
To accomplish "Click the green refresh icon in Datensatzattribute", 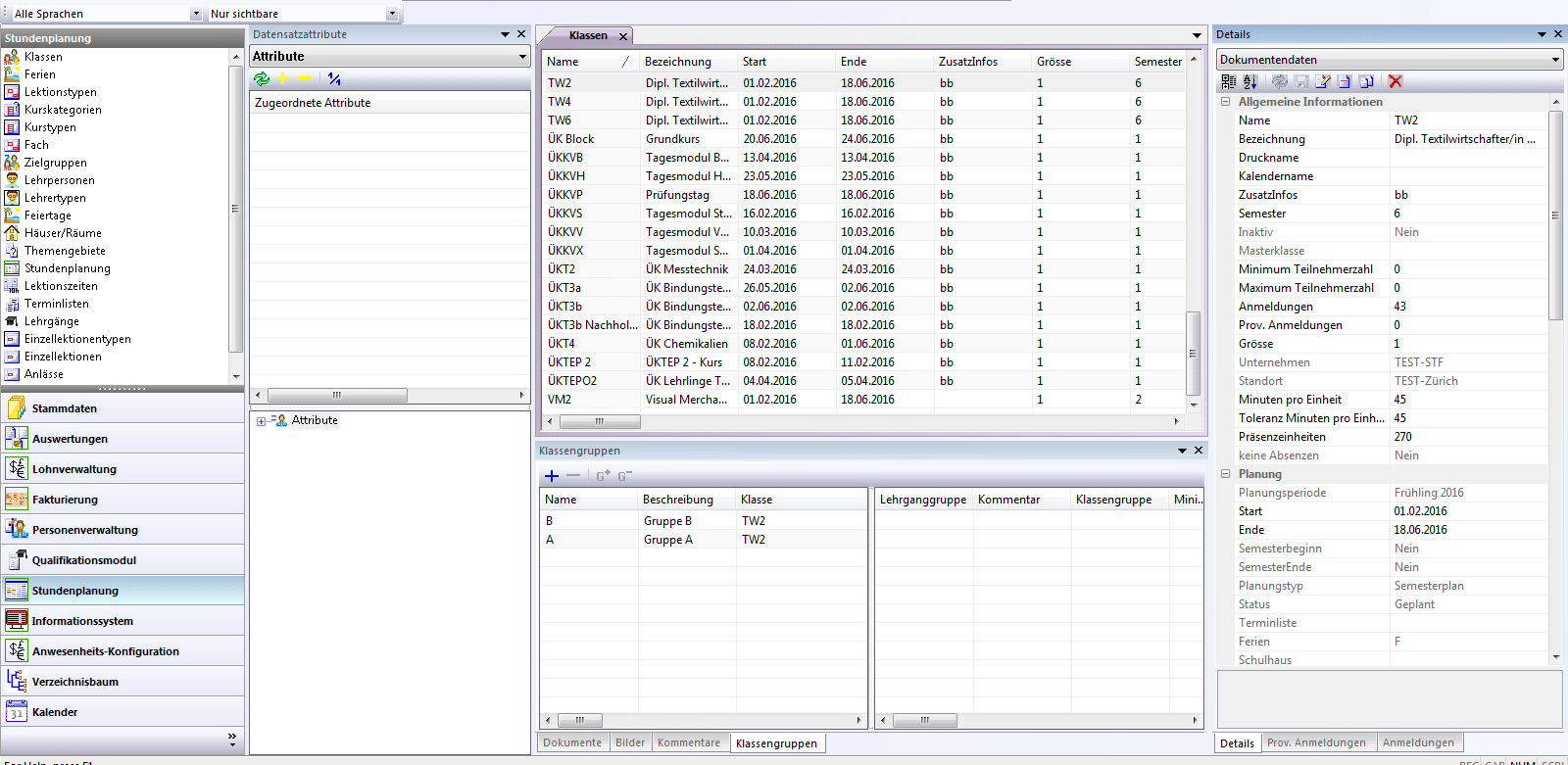I will point(262,79).
